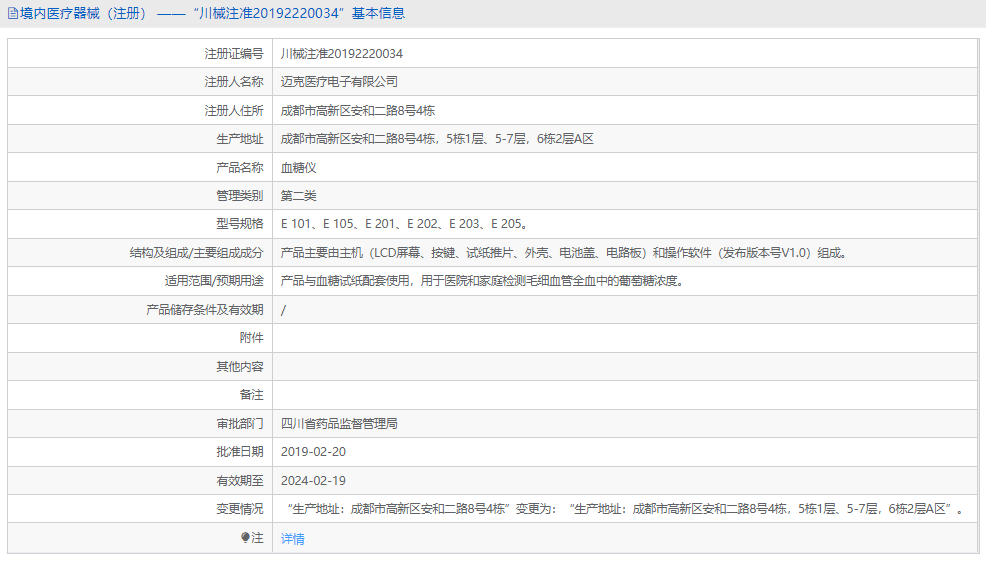Select approval department 四川省药品监督管理局
Viewport: 986px width, 563px height.
pos(339,424)
